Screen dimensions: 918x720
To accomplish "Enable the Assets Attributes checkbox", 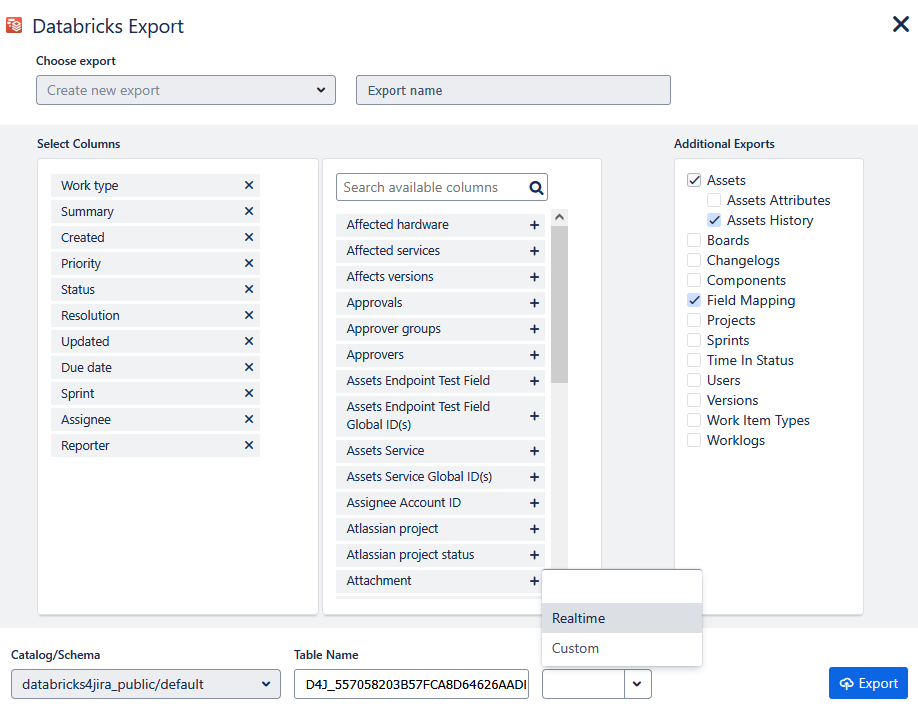I will click(714, 200).
